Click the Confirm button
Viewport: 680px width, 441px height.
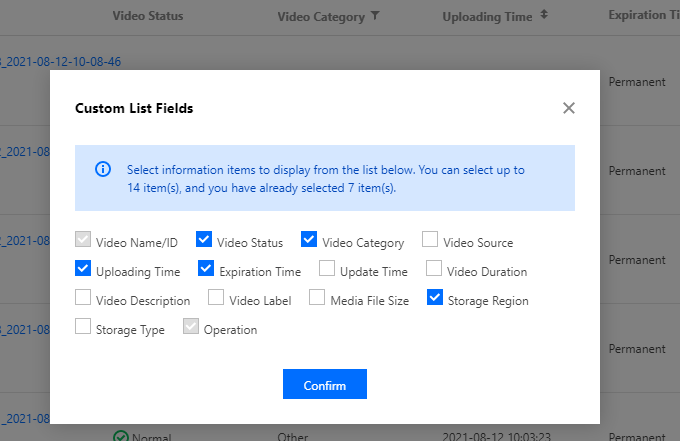pos(325,385)
